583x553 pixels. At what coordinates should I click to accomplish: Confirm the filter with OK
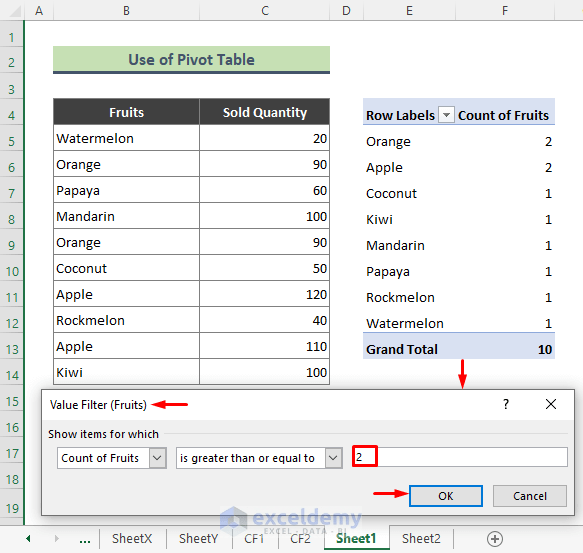tap(446, 496)
